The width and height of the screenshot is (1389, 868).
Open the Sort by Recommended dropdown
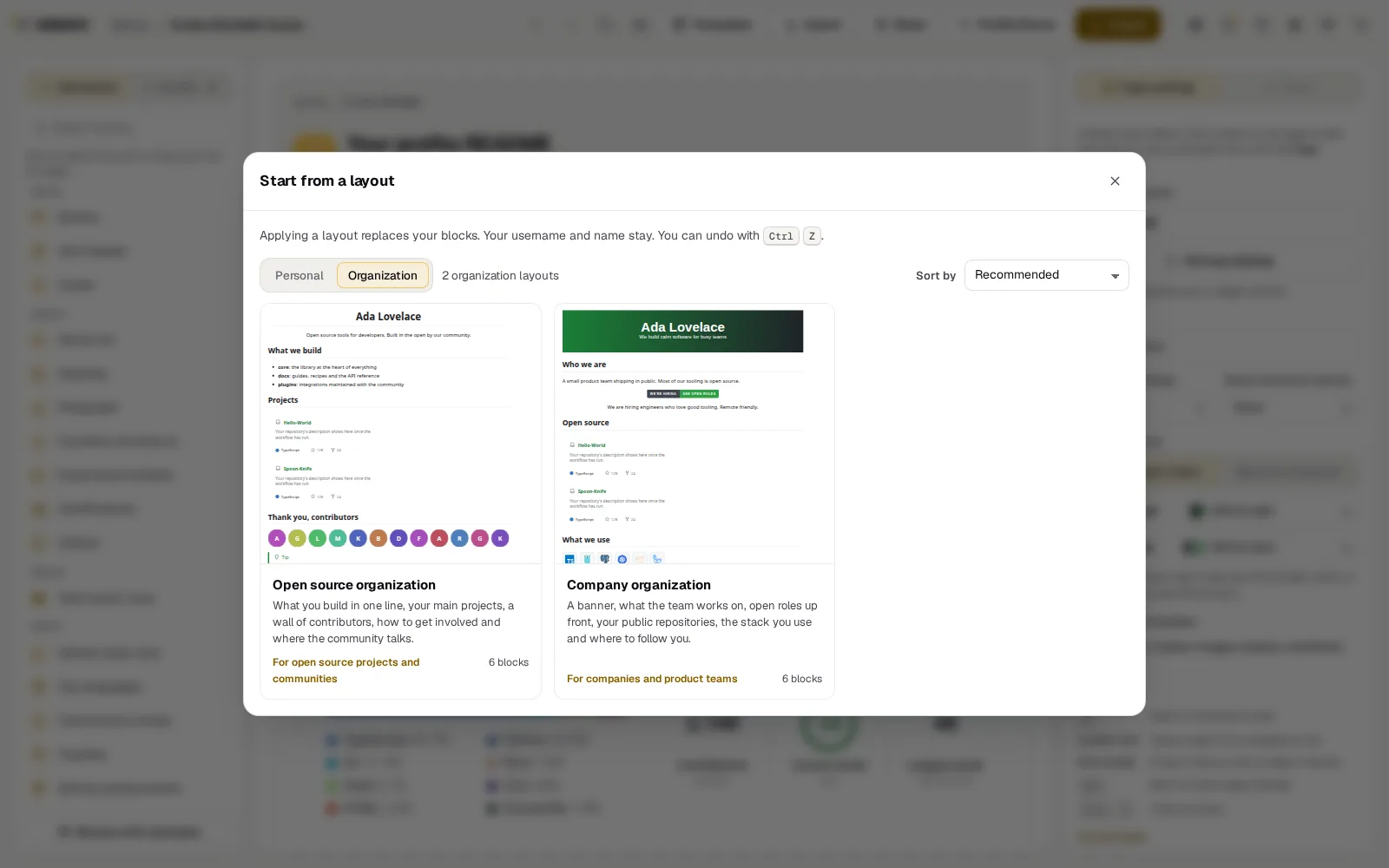(x=1046, y=275)
